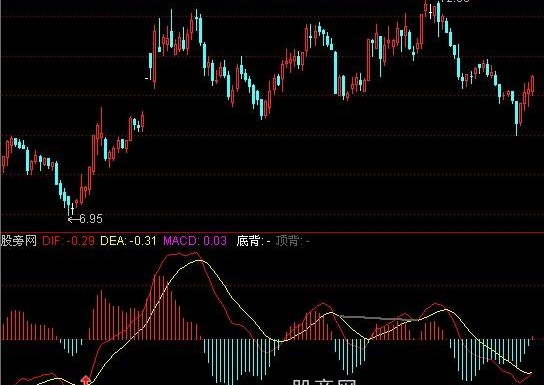Click the DEA: -0.31 indicator value
This screenshot has height=385, width=544.
click(x=128, y=241)
